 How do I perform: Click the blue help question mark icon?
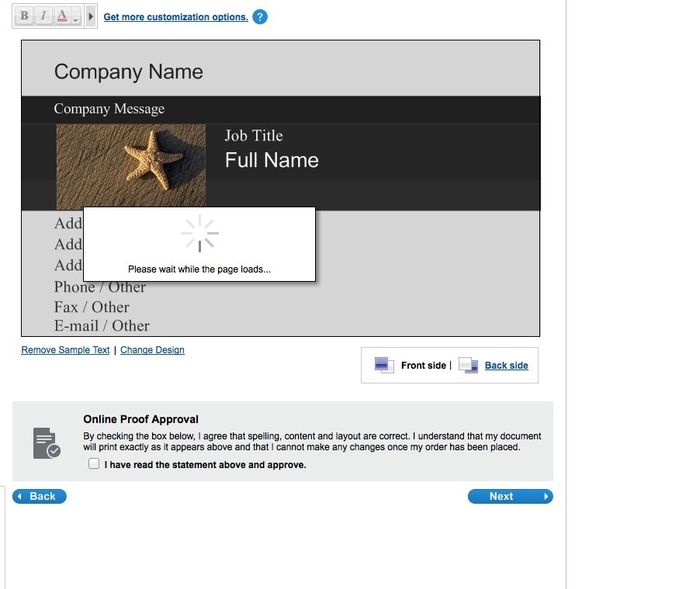pos(260,17)
